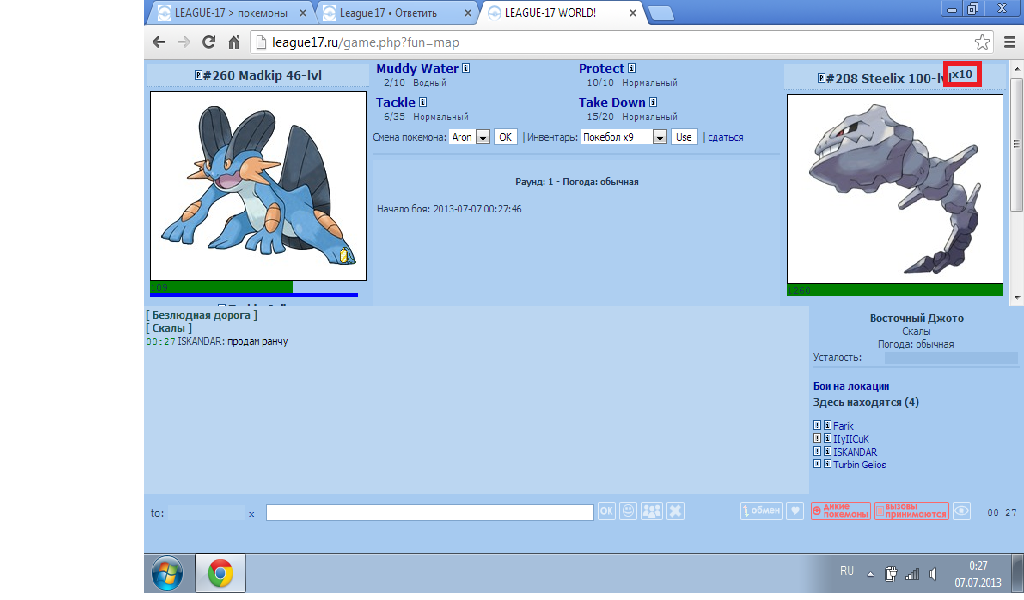The width and height of the screenshot is (1024, 600).
Task: Confirm pokemon switch with OK button
Action: click(x=505, y=137)
